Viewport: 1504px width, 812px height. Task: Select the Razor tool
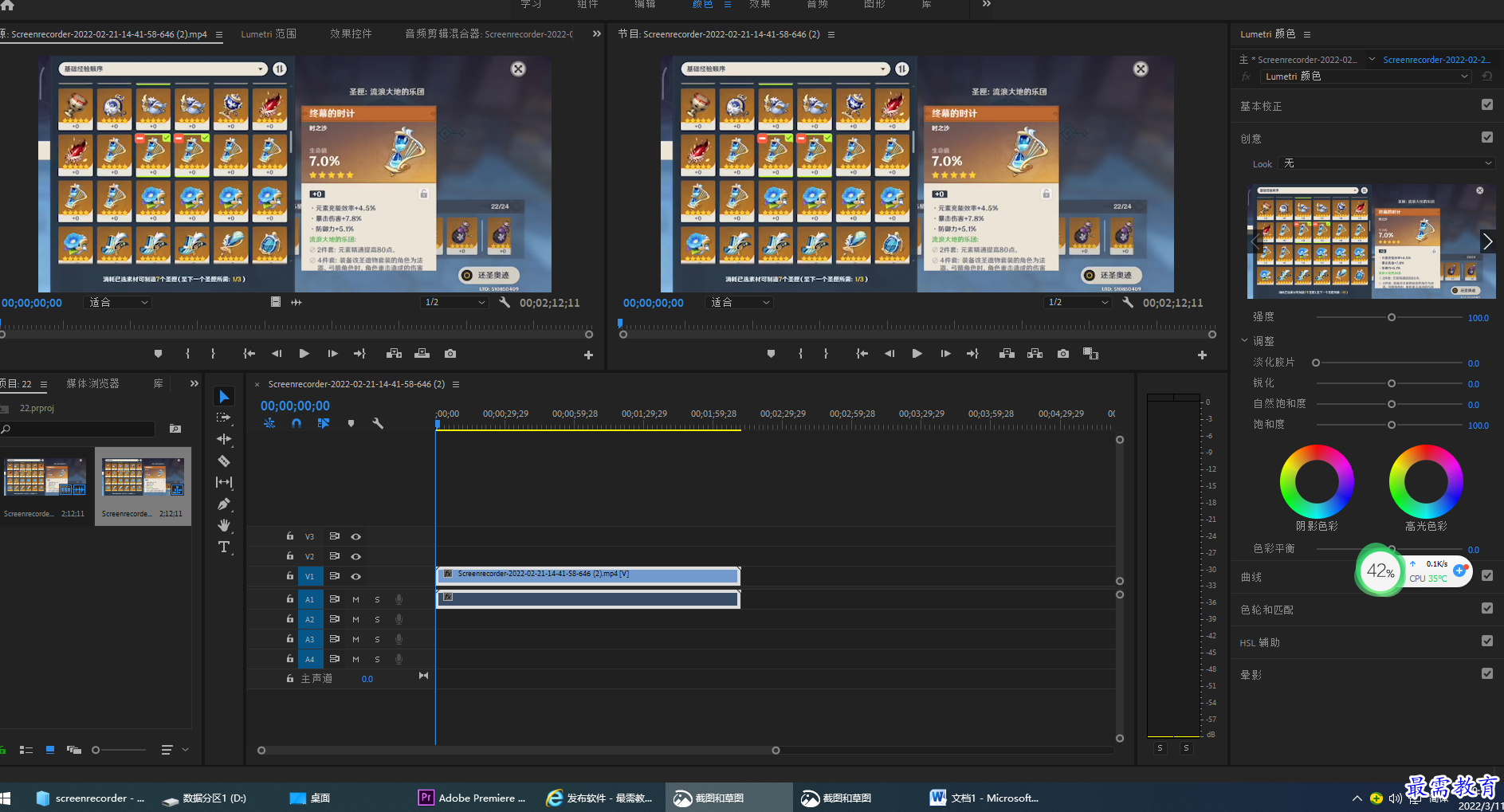point(224,461)
